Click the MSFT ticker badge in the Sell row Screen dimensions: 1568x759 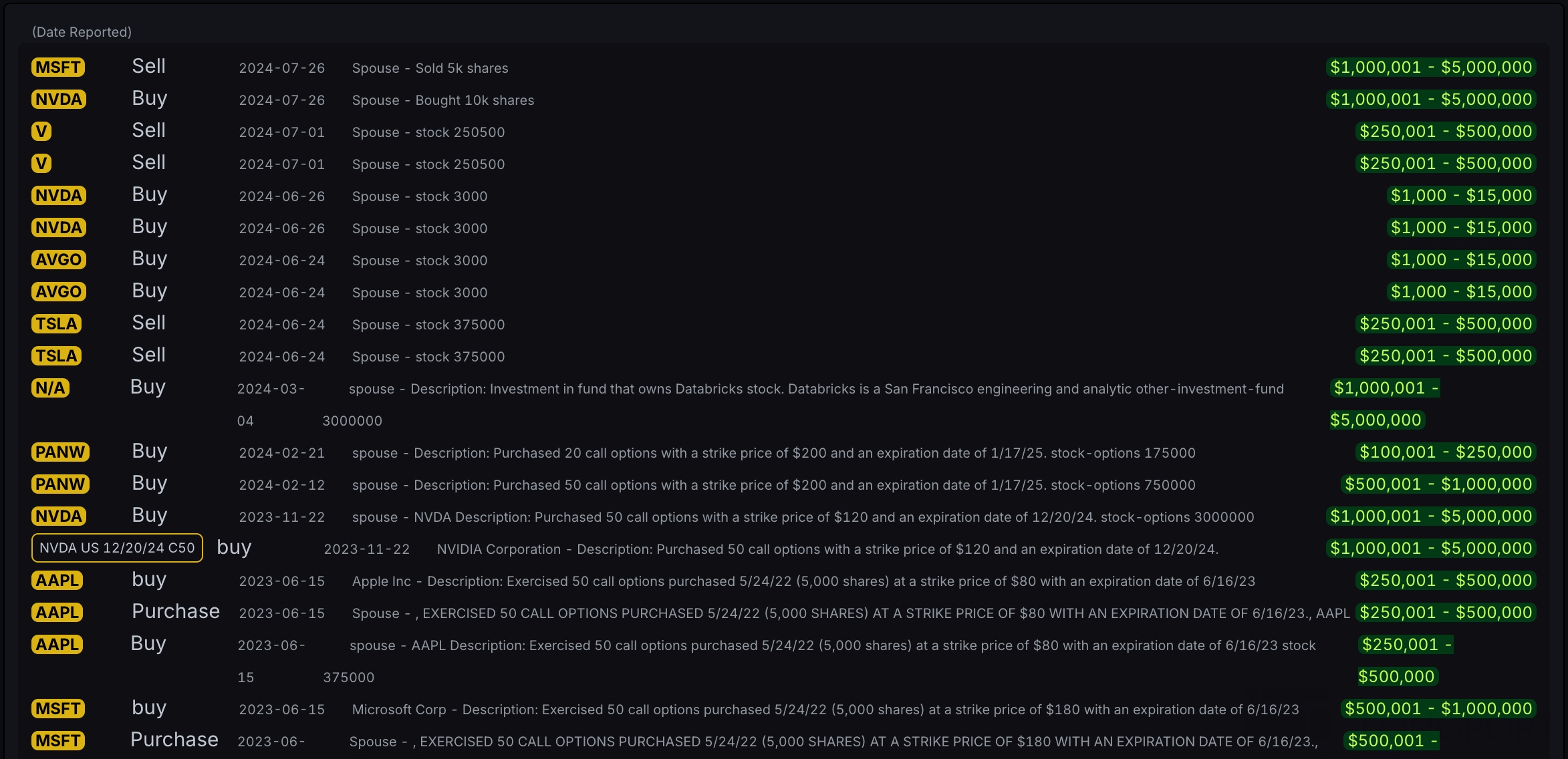tap(58, 67)
